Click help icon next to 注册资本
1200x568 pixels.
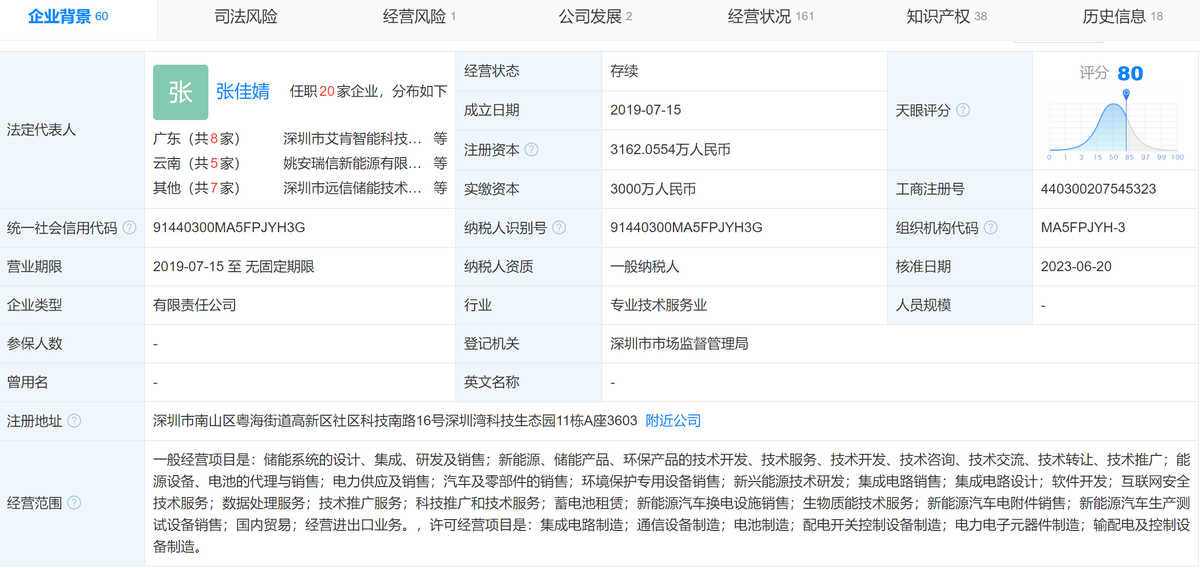531,150
